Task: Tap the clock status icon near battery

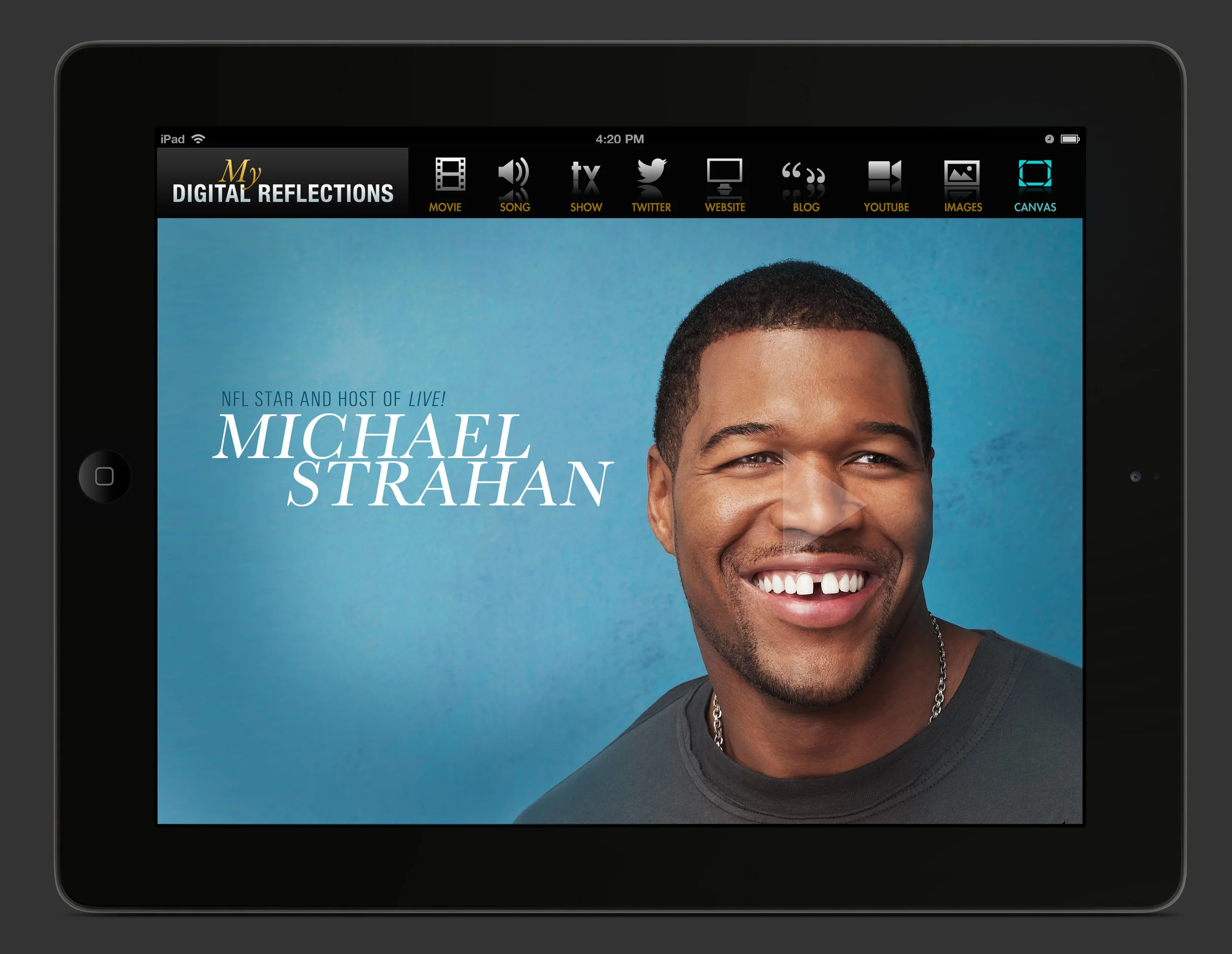Action: [x=1049, y=139]
